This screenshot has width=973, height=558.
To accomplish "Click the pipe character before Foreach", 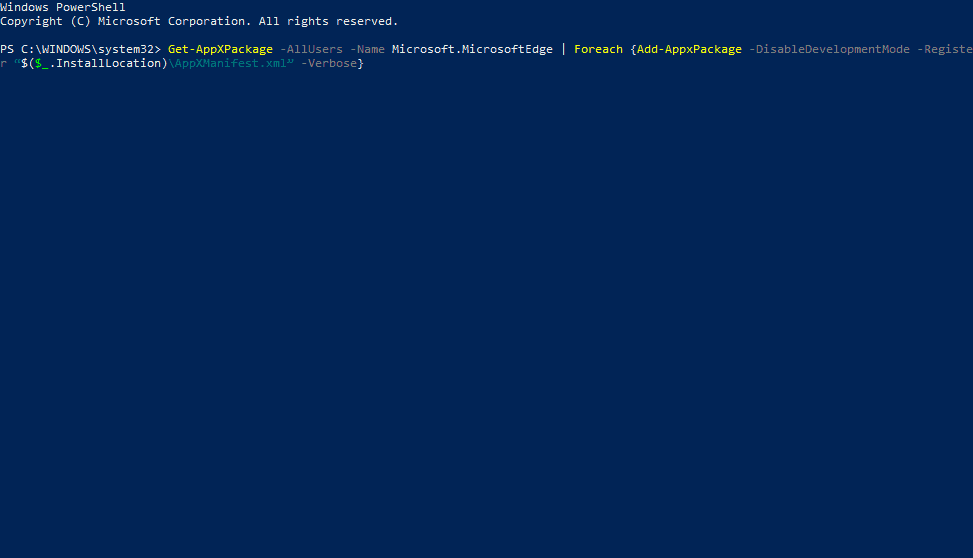I will coord(563,49).
